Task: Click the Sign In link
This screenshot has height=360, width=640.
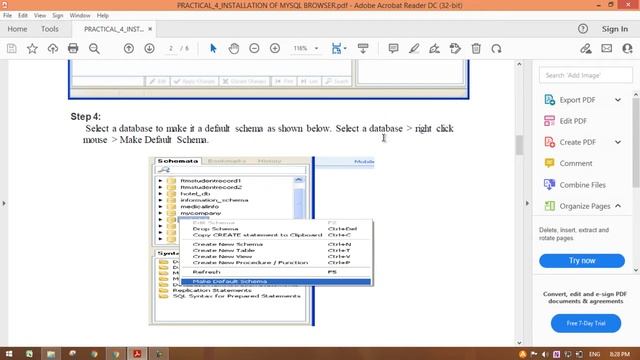Action: coord(615,29)
